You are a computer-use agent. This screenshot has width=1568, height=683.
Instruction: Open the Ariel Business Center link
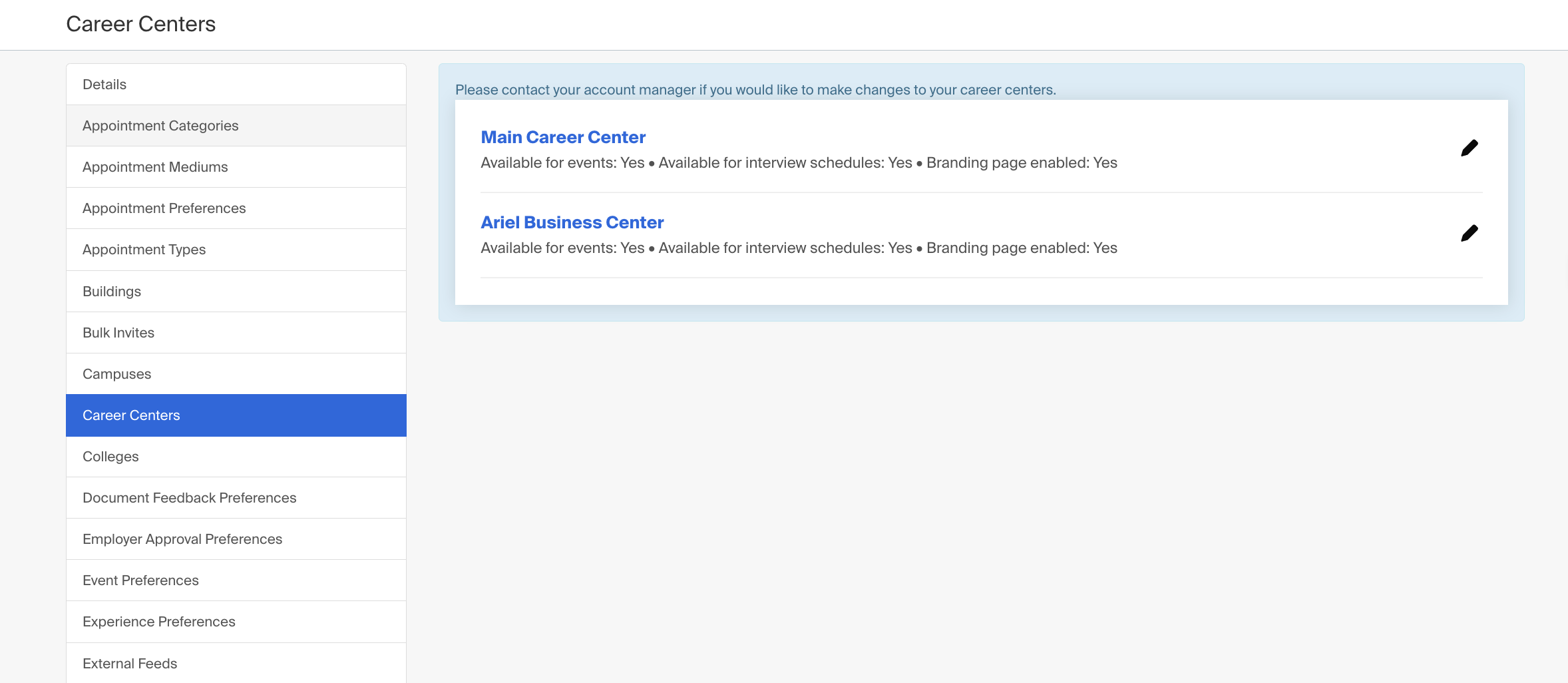click(572, 222)
